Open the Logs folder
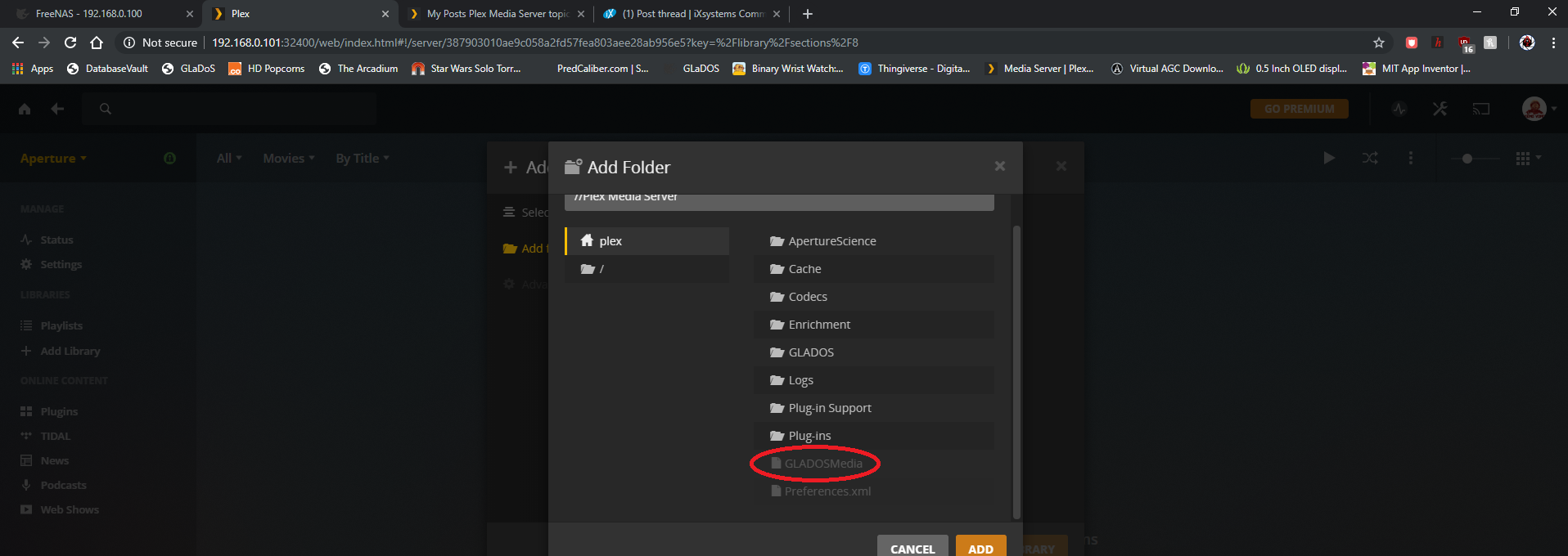 coord(874,380)
